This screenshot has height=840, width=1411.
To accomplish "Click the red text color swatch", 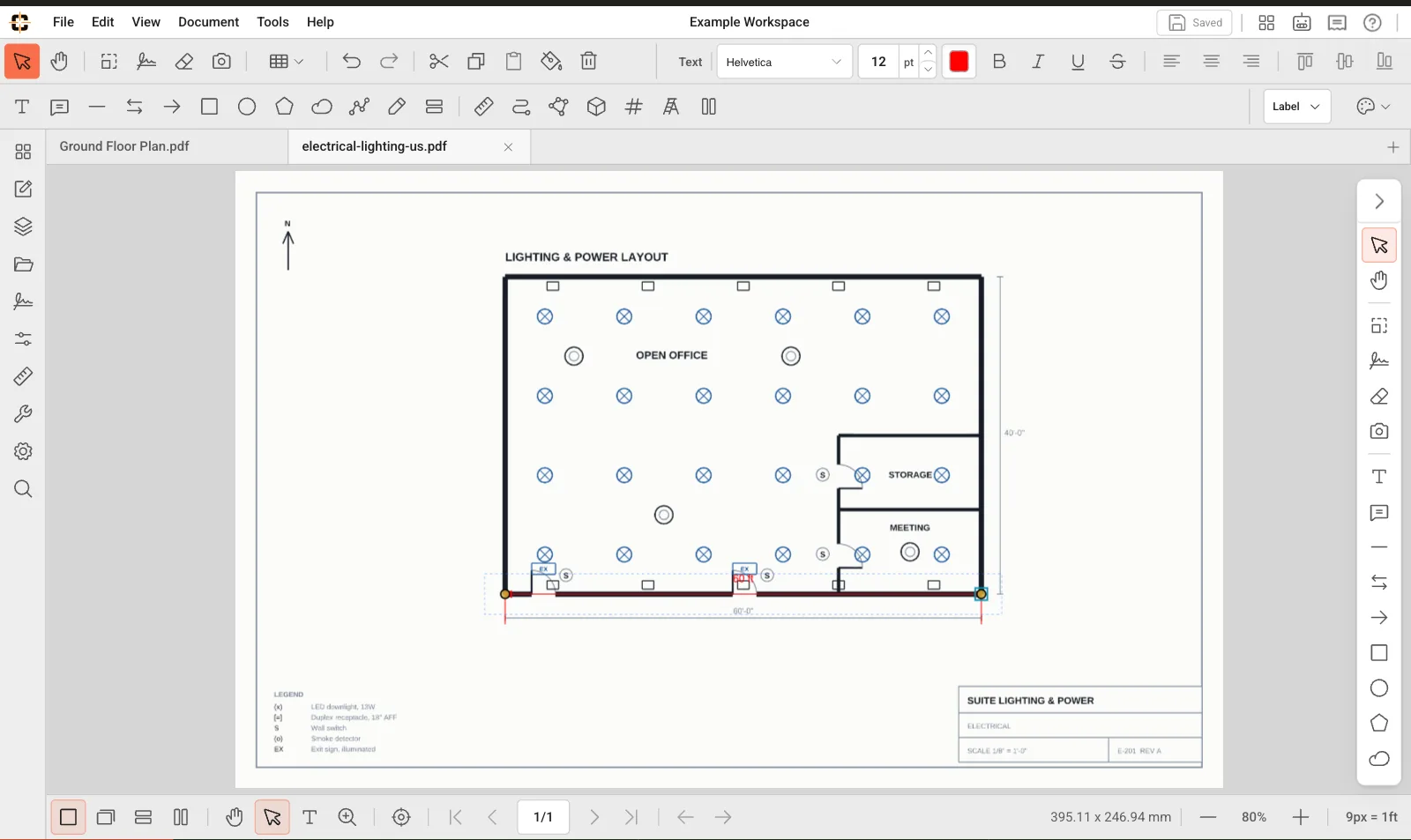I will [x=959, y=62].
